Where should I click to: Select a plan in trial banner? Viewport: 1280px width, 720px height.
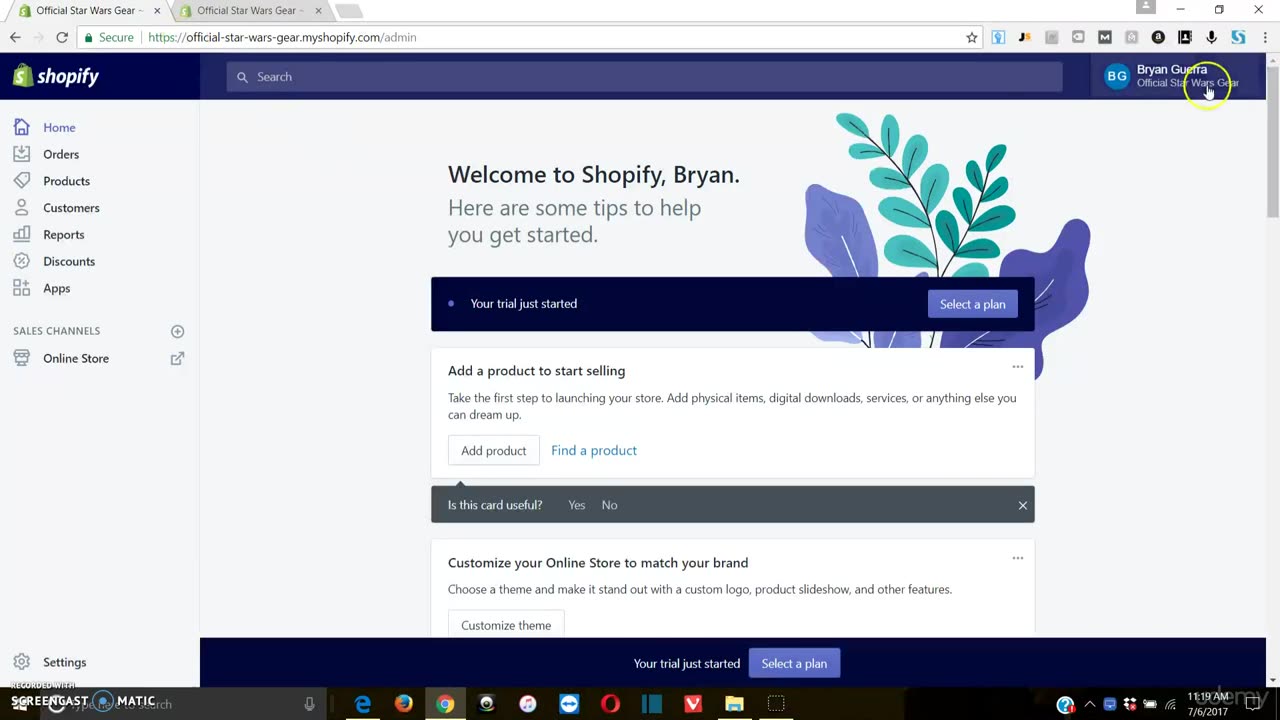click(x=973, y=304)
